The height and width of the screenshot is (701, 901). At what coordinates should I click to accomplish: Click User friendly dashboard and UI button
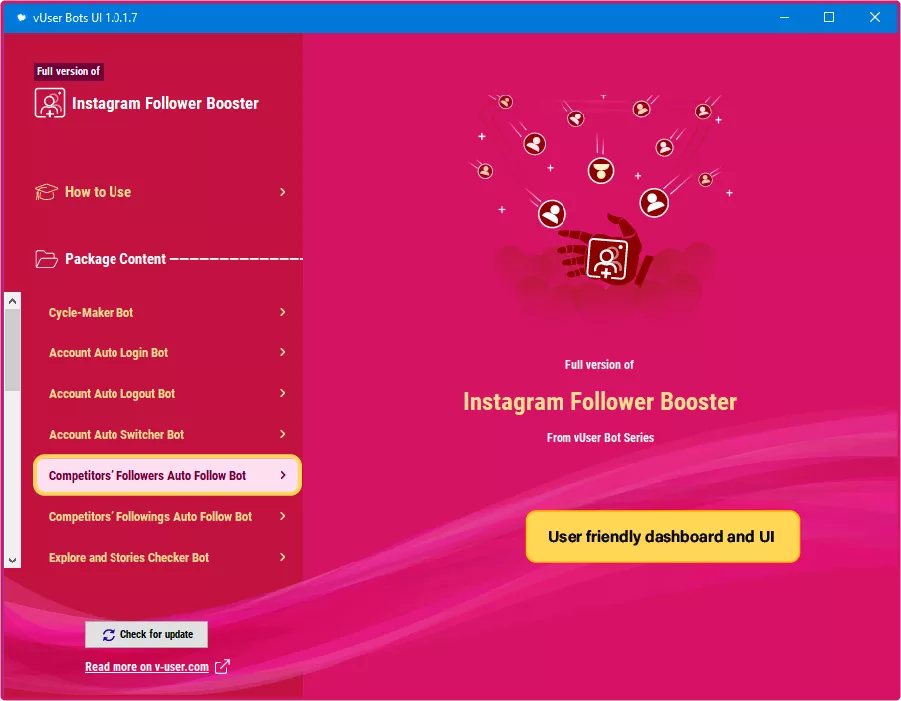pos(663,536)
